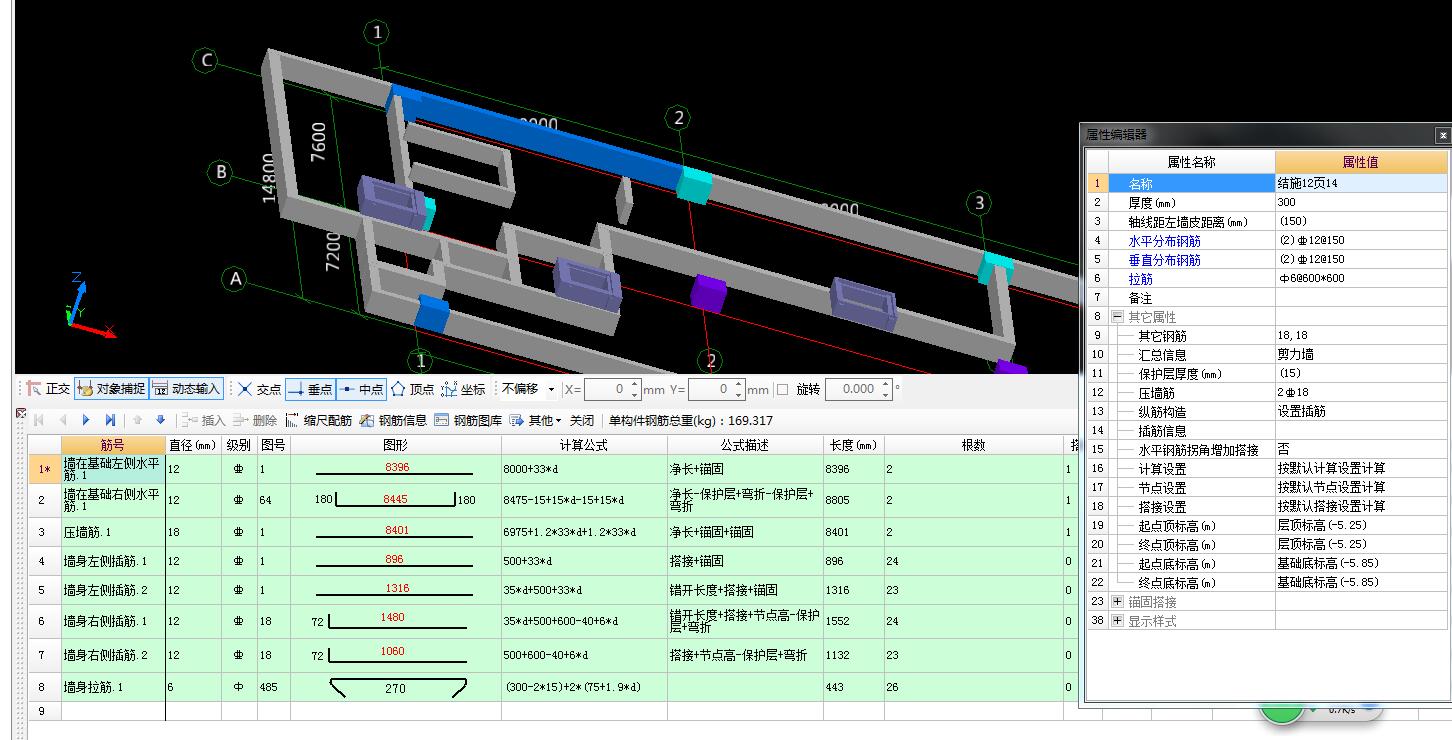
Task: Toggle 对象捕捉 object snap
Action: click(x=111, y=389)
